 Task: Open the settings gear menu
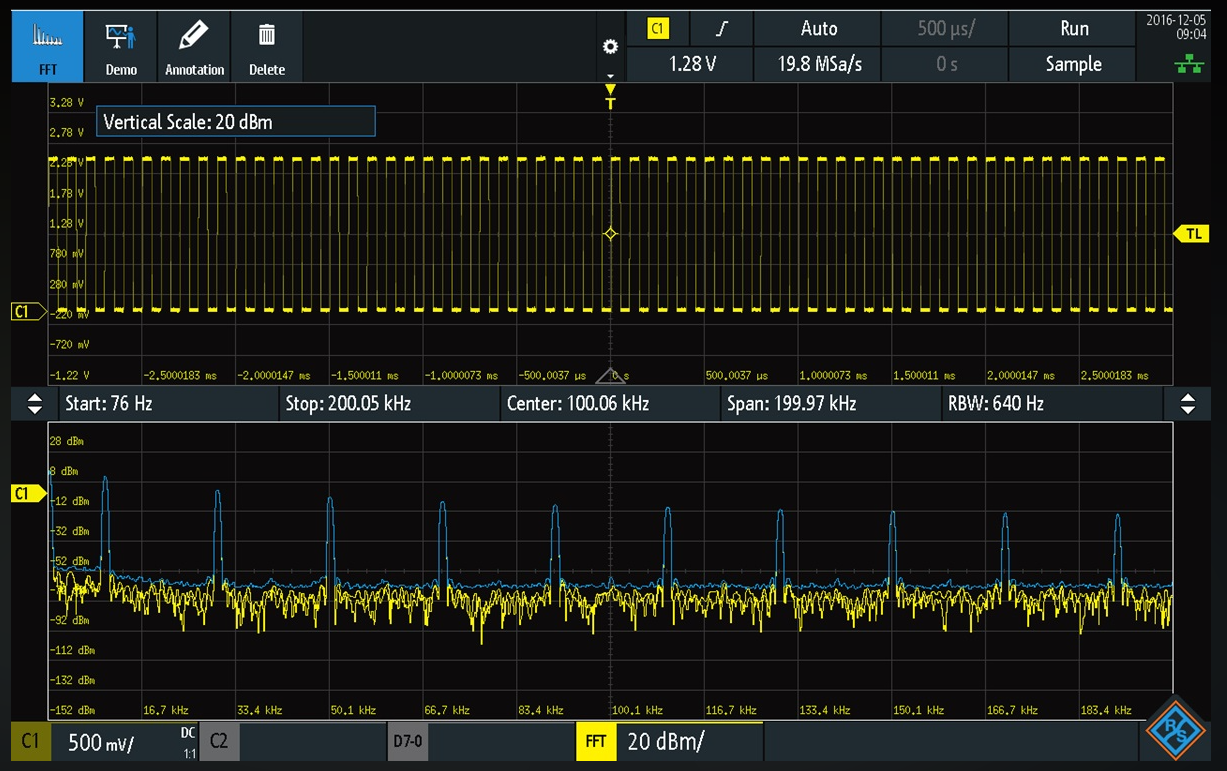(x=610, y=47)
